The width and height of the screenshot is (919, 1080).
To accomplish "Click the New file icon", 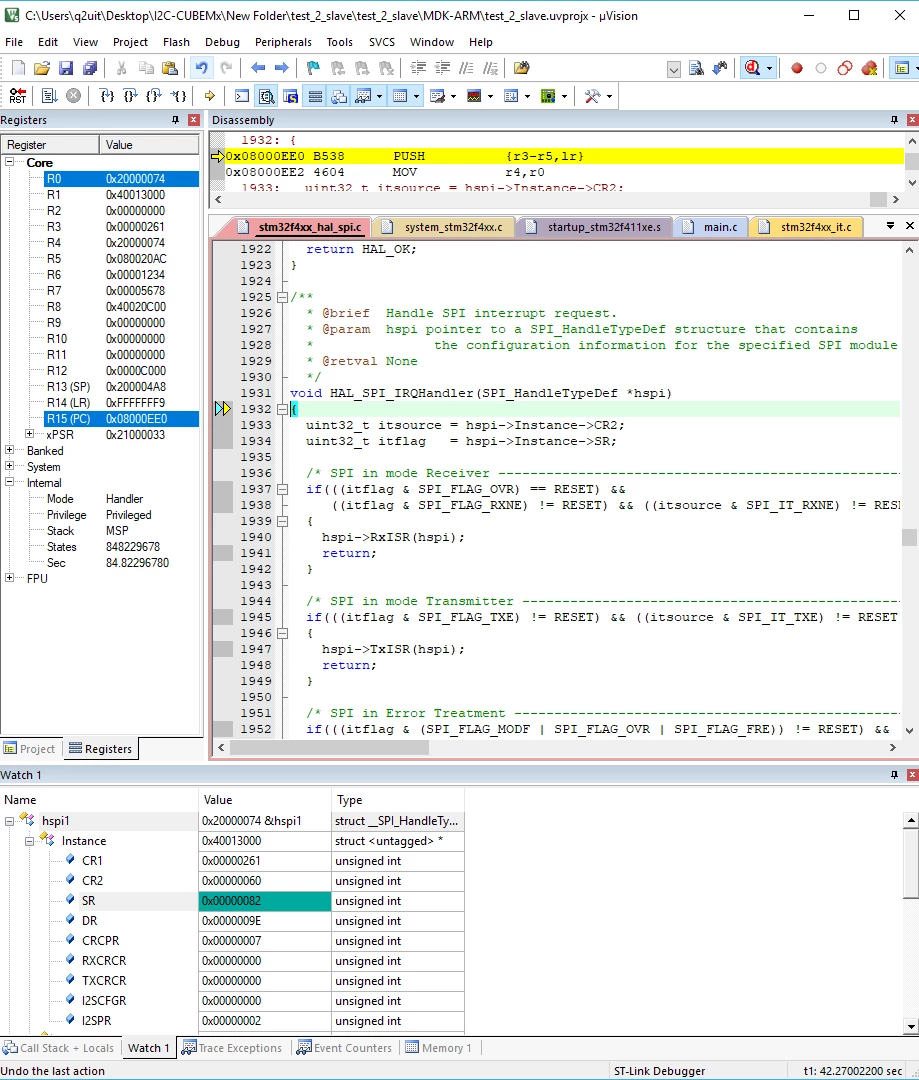I will click(19, 68).
